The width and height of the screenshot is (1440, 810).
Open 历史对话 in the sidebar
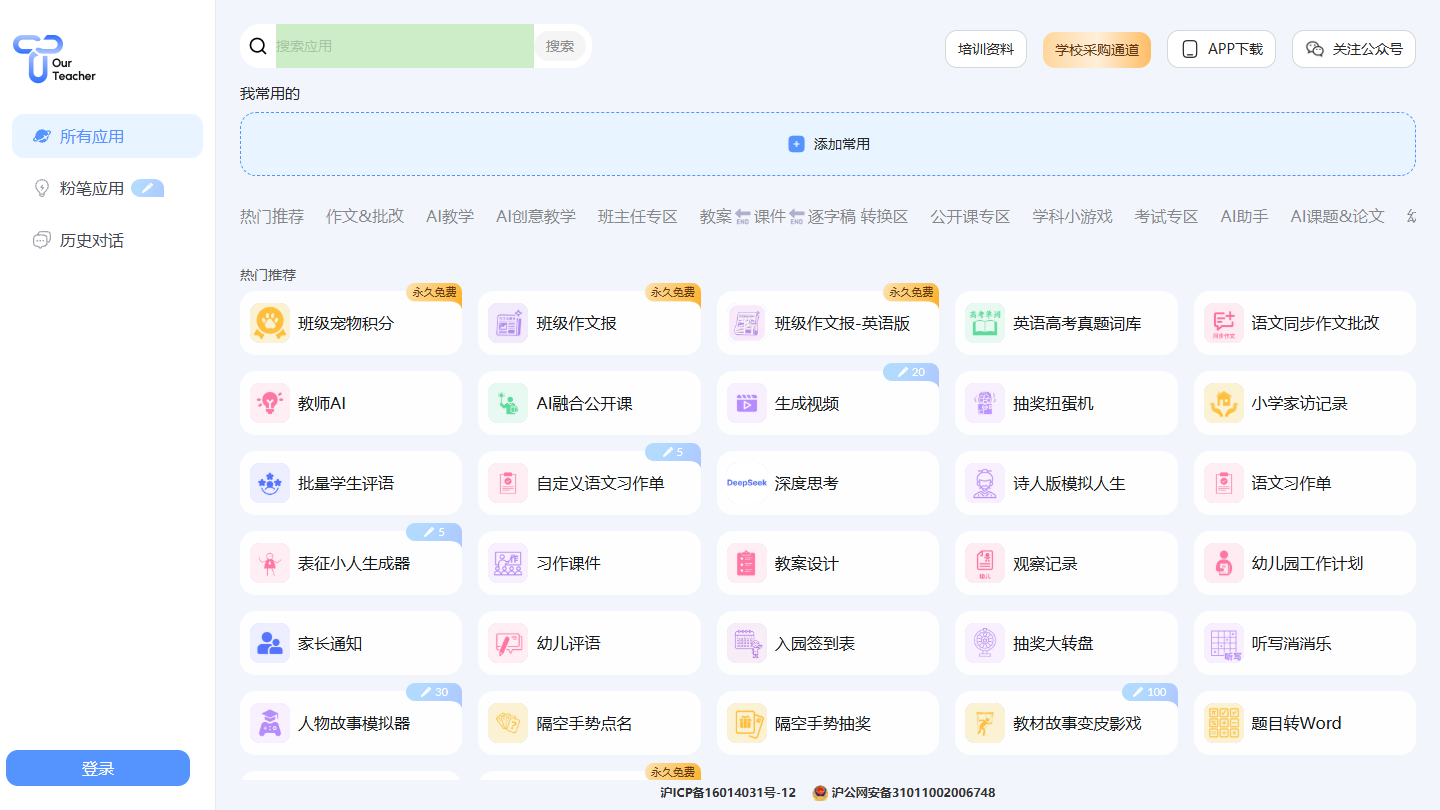pos(107,240)
